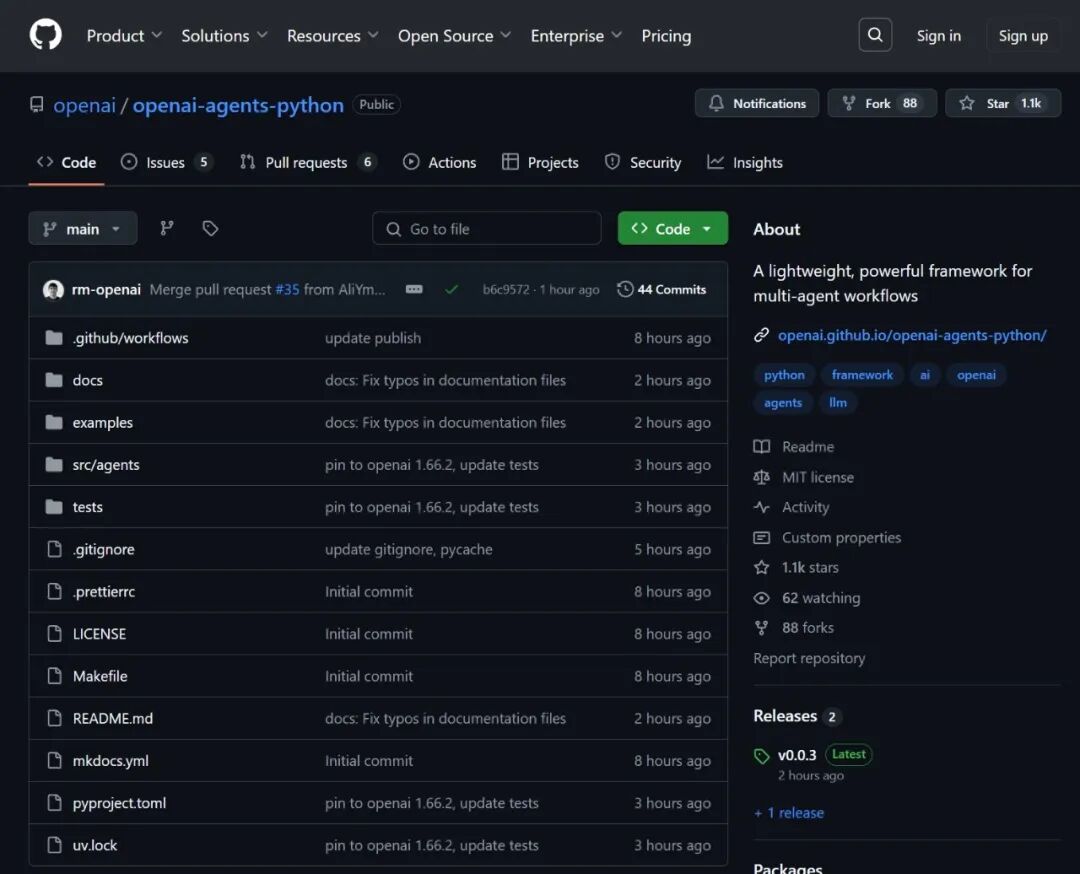This screenshot has height=874, width=1080.
Task: Click the Sign in link
Action: pos(938,36)
